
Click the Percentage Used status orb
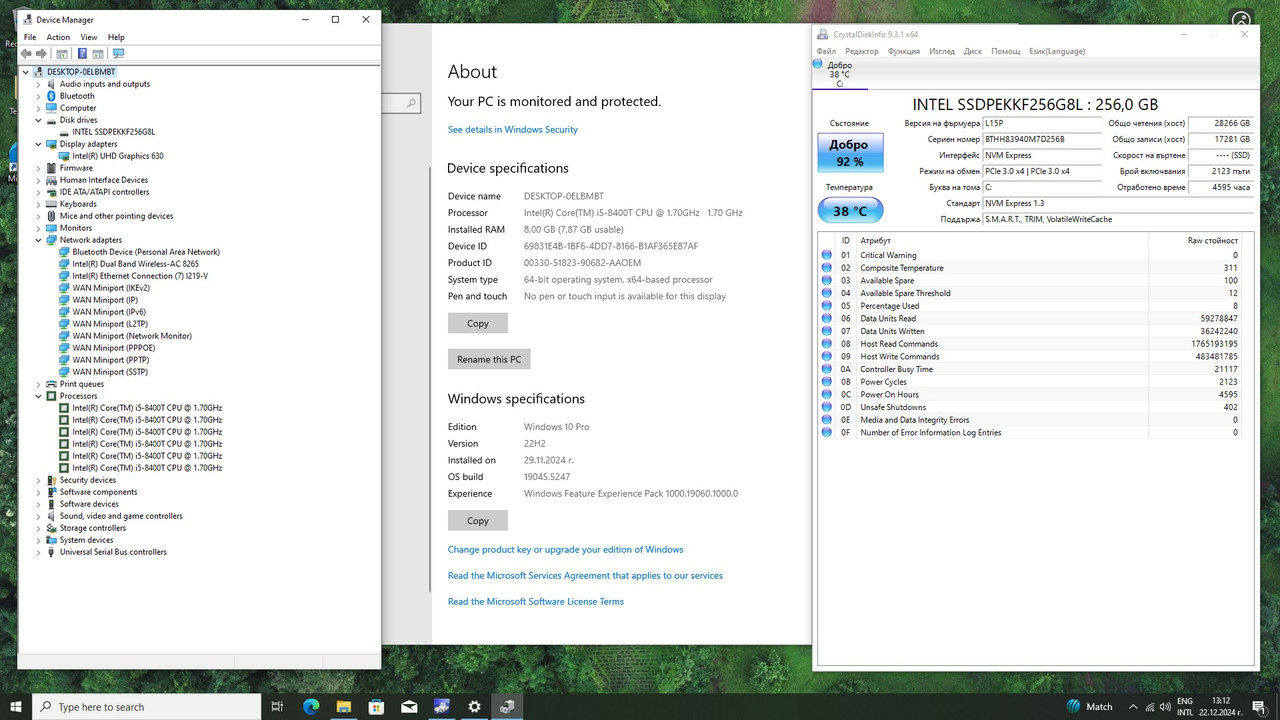click(x=827, y=306)
